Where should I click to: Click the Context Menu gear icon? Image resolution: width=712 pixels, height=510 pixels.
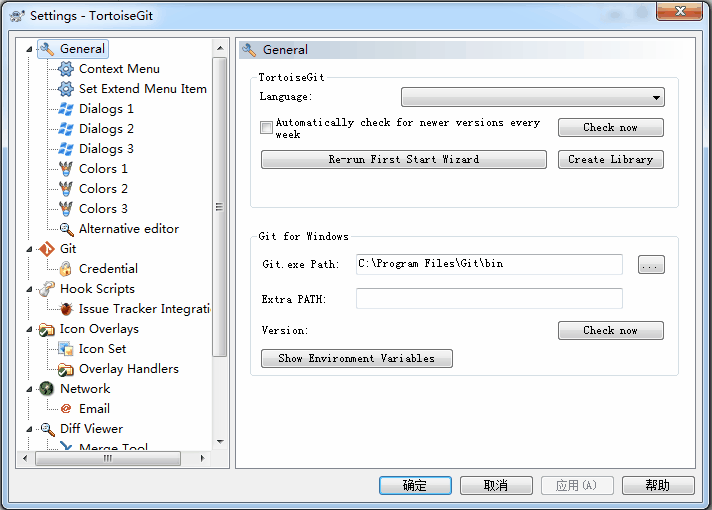[x=66, y=69]
